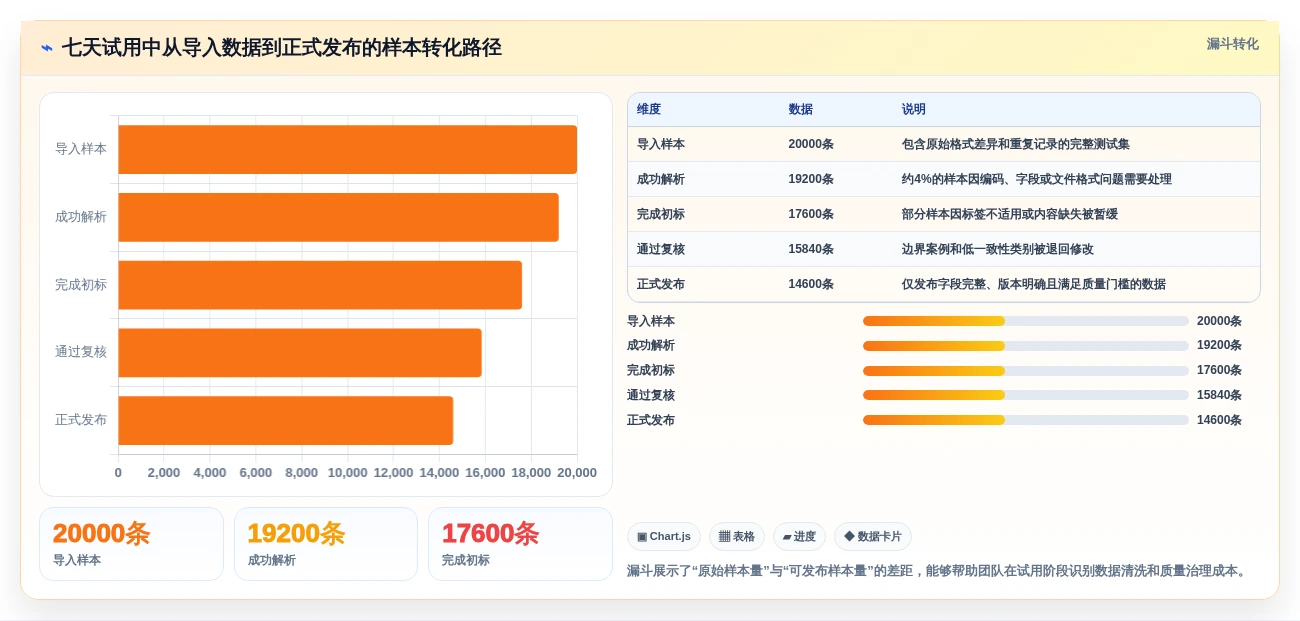Viewport: 1300px width, 621px height.
Task: Click the description starting 约4%的样本
Action: pos(1036,179)
